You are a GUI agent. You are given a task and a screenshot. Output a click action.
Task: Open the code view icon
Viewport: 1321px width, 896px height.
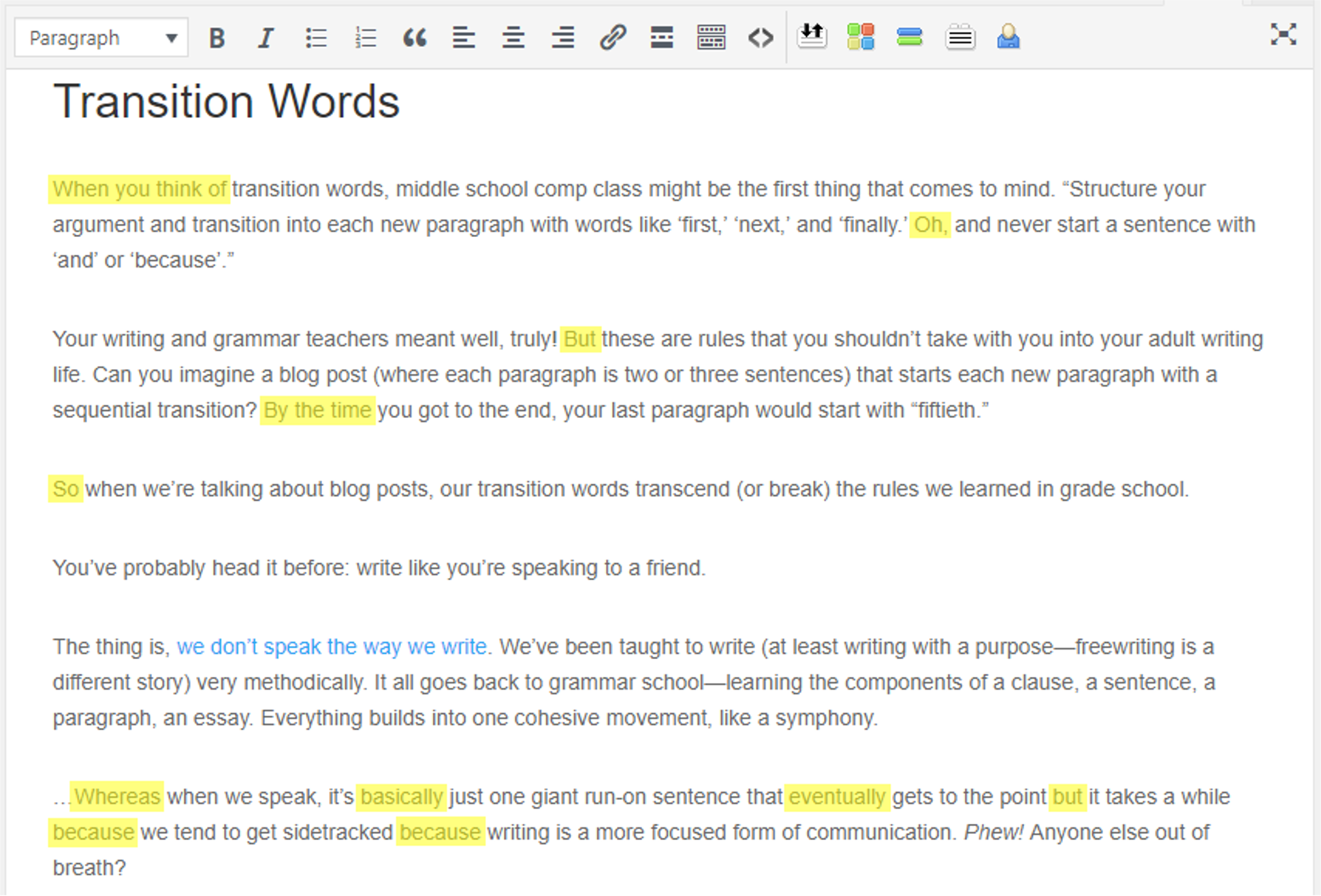[x=761, y=37]
